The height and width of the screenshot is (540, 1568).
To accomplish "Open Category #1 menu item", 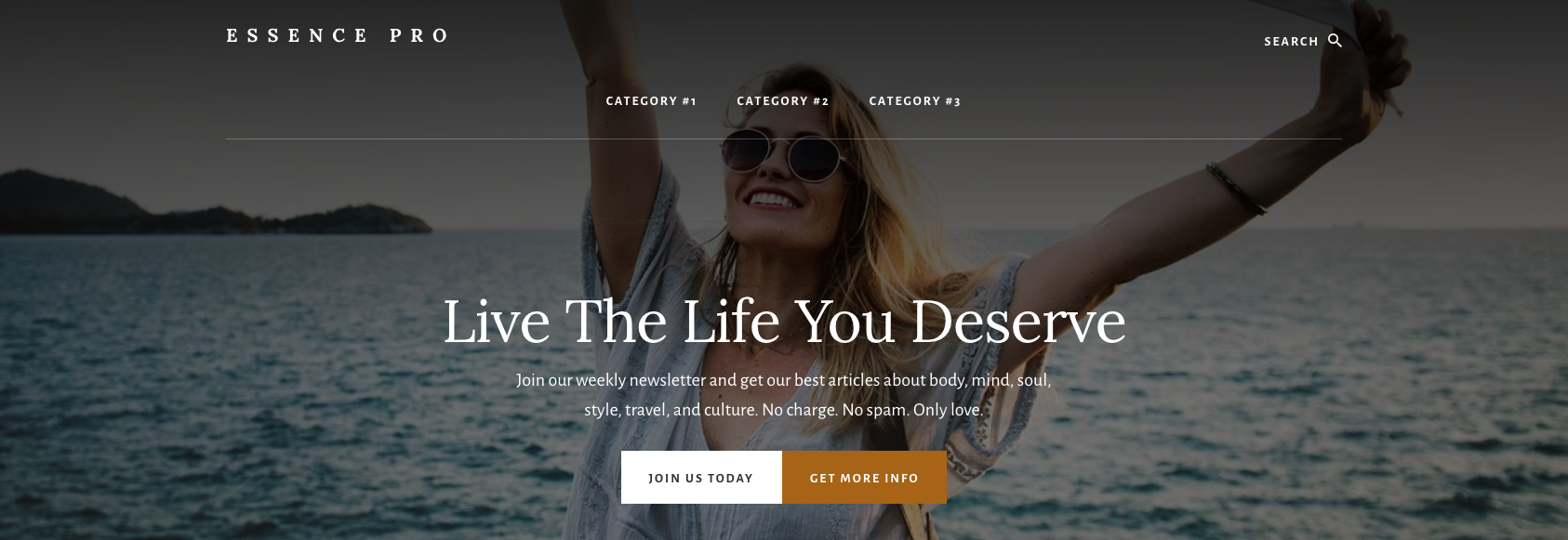I will click(x=651, y=101).
